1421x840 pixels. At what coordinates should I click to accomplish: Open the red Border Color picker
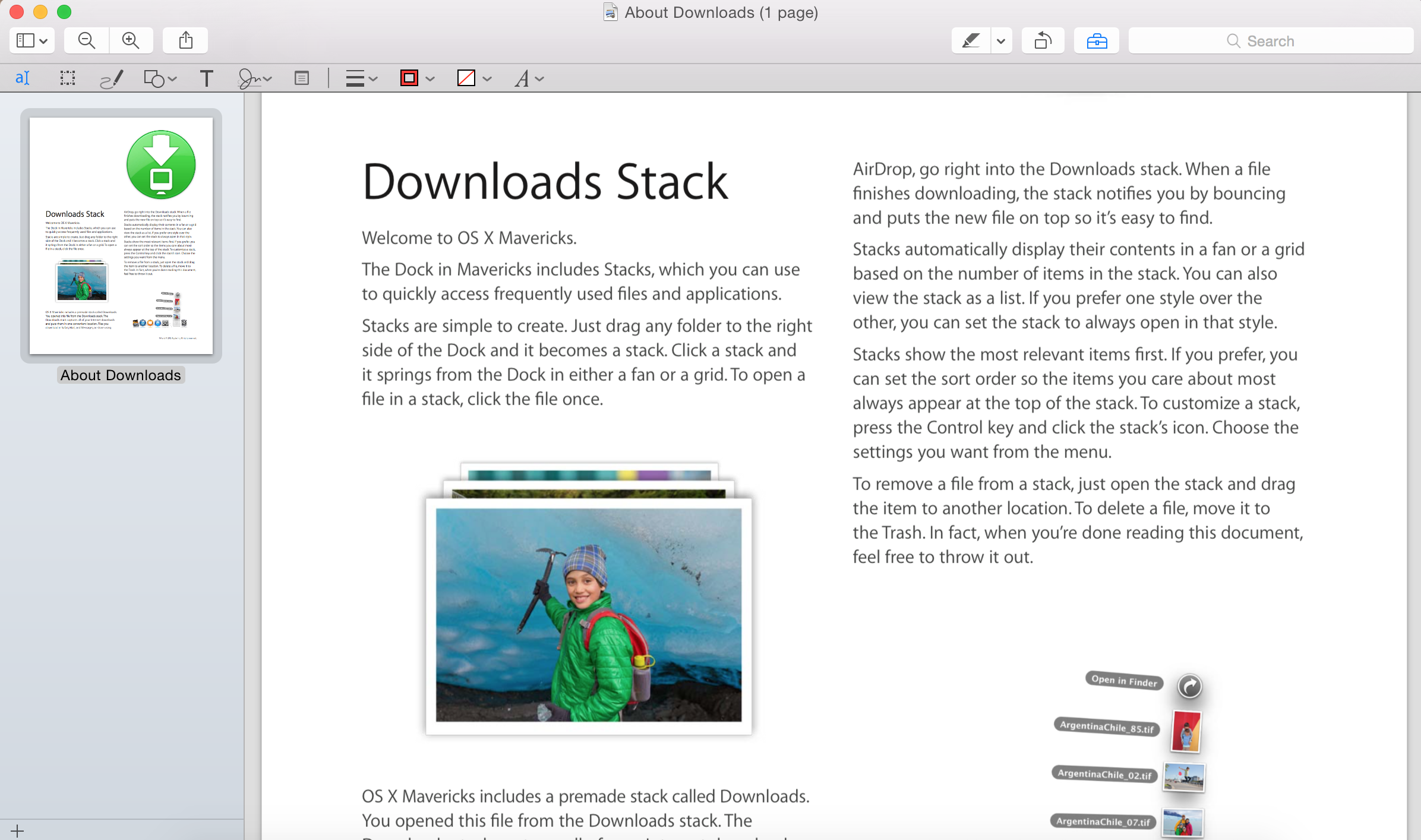(417, 78)
